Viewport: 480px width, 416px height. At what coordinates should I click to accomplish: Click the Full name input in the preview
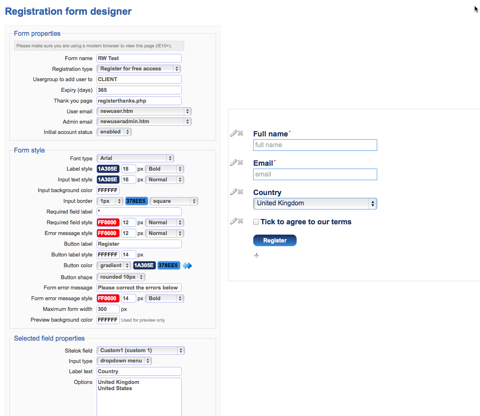[x=315, y=145]
